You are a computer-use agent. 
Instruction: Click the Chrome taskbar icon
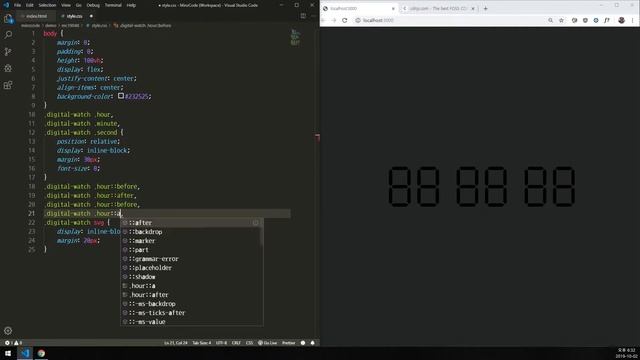[41, 353]
